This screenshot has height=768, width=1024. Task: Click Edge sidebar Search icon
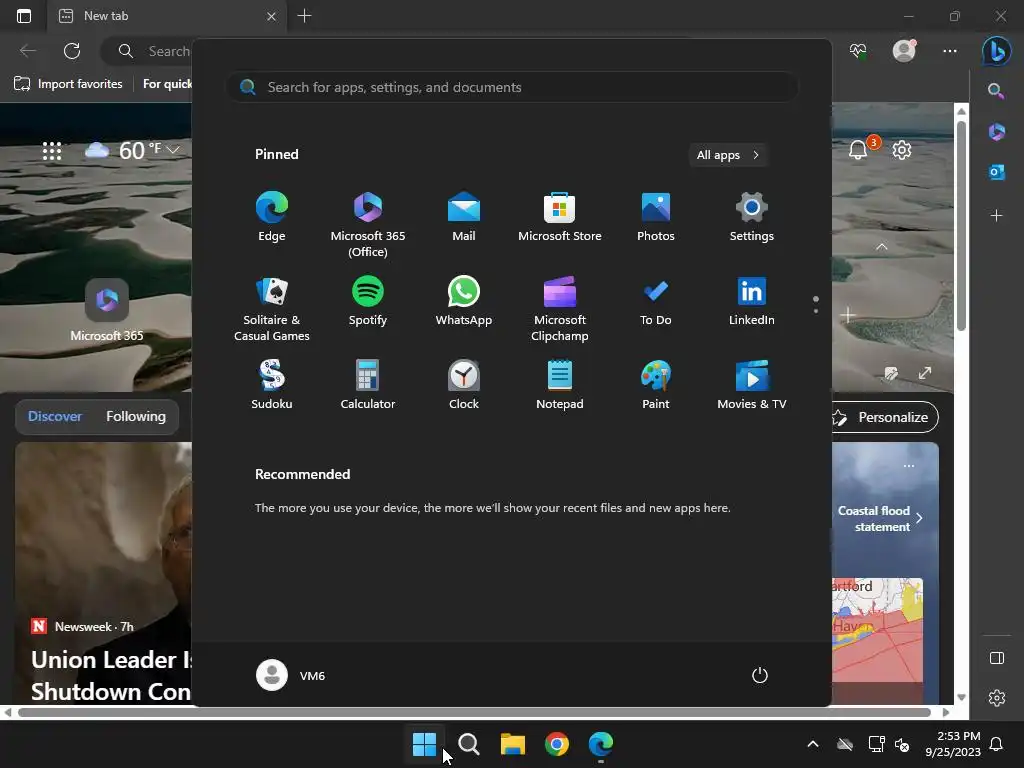tap(996, 91)
